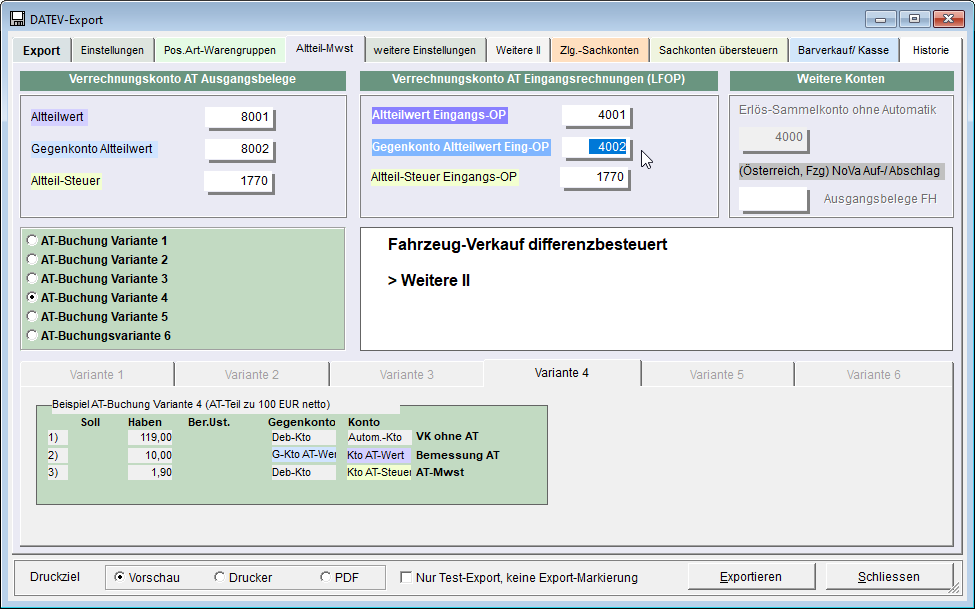Click the Gegenkonto Altteilwert label
This screenshot has height=609, width=975.
[x=93, y=149]
